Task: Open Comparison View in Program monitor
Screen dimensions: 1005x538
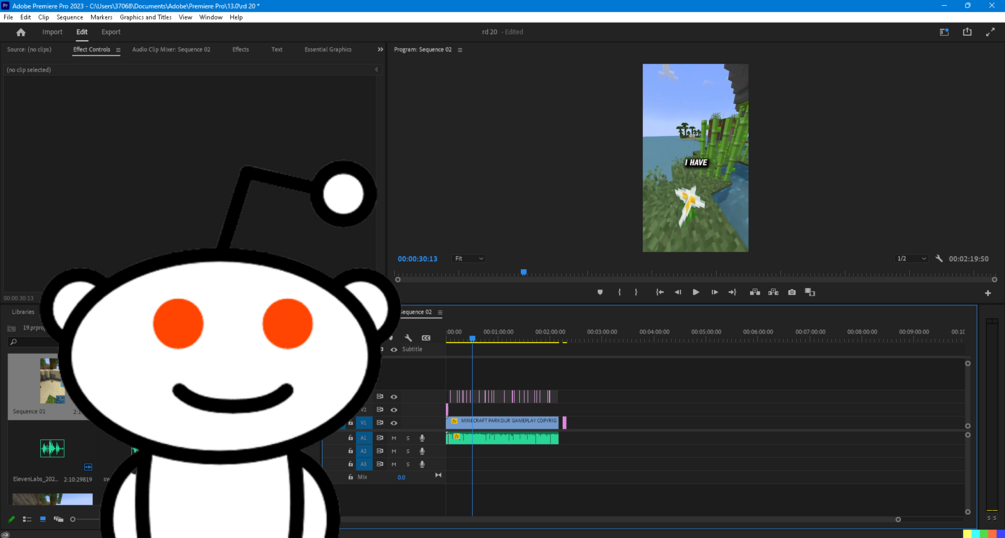Action: coord(810,292)
